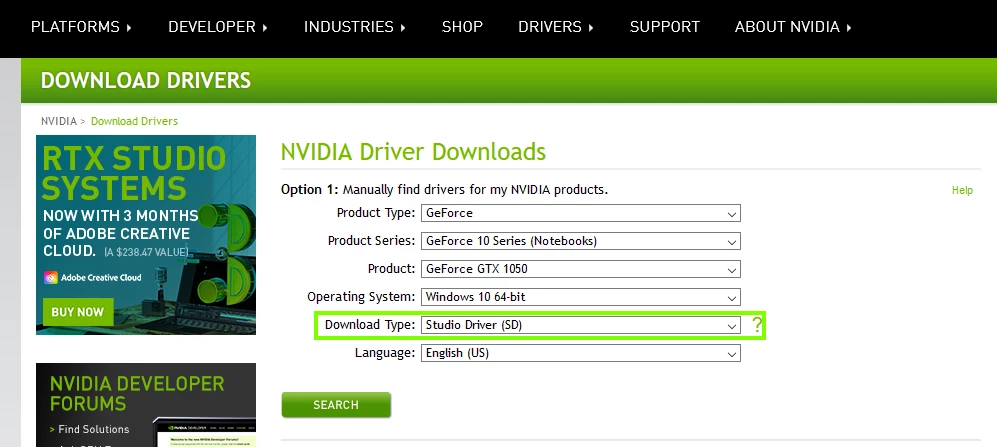
Task: Go to the Support page
Action: (664, 27)
